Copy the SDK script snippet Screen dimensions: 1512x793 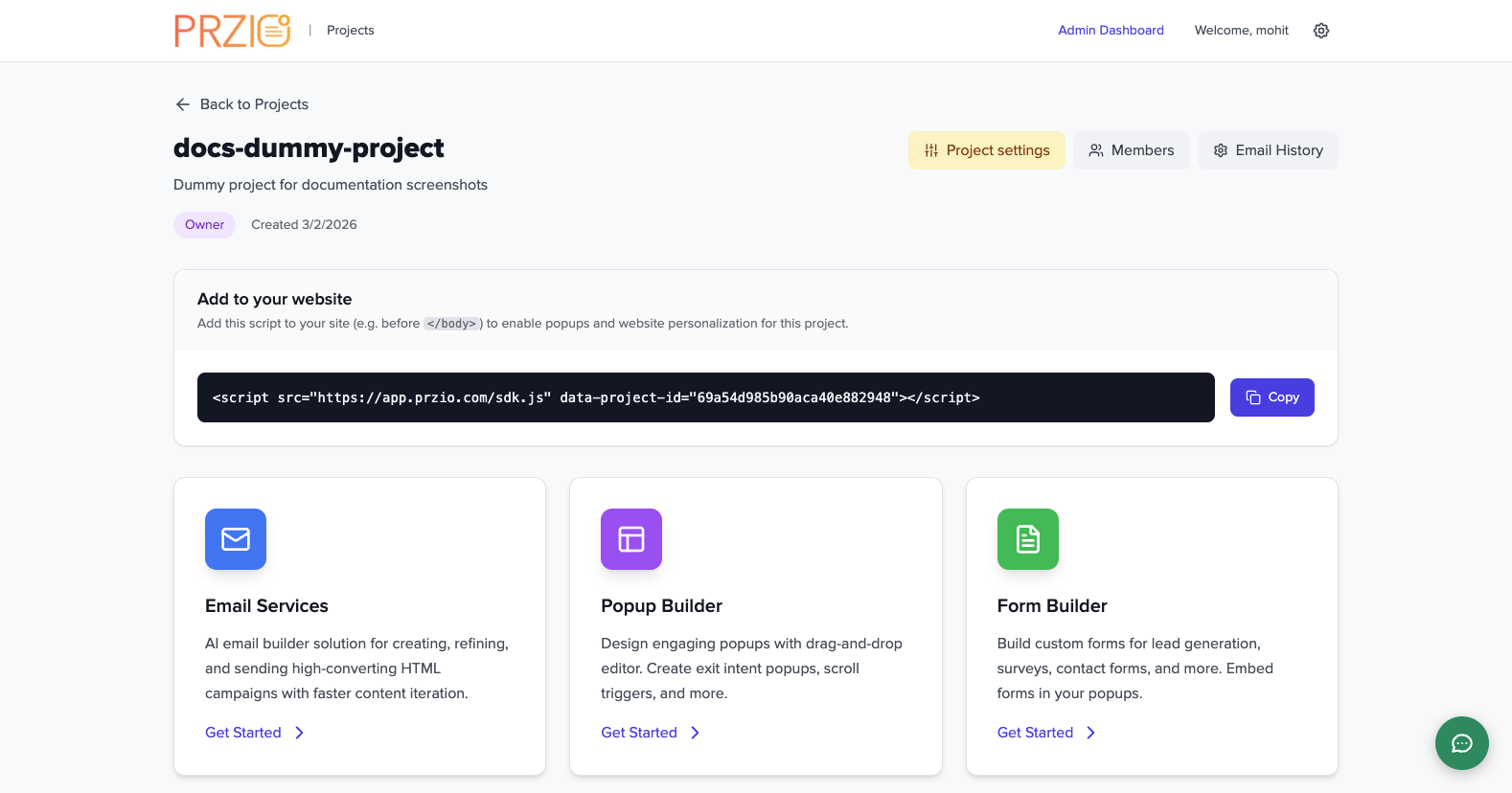coord(1272,397)
